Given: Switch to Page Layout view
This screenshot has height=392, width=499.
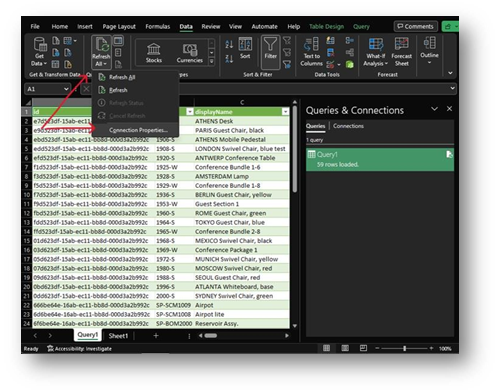Looking at the screenshot, I should coord(345,348).
